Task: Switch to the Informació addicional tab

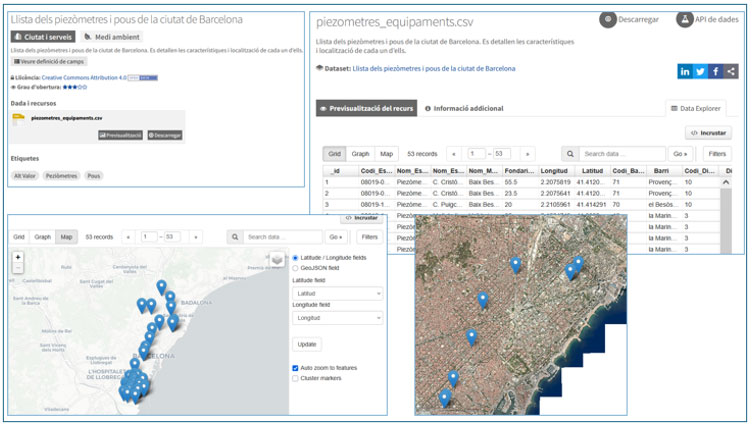Action: coord(463,108)
